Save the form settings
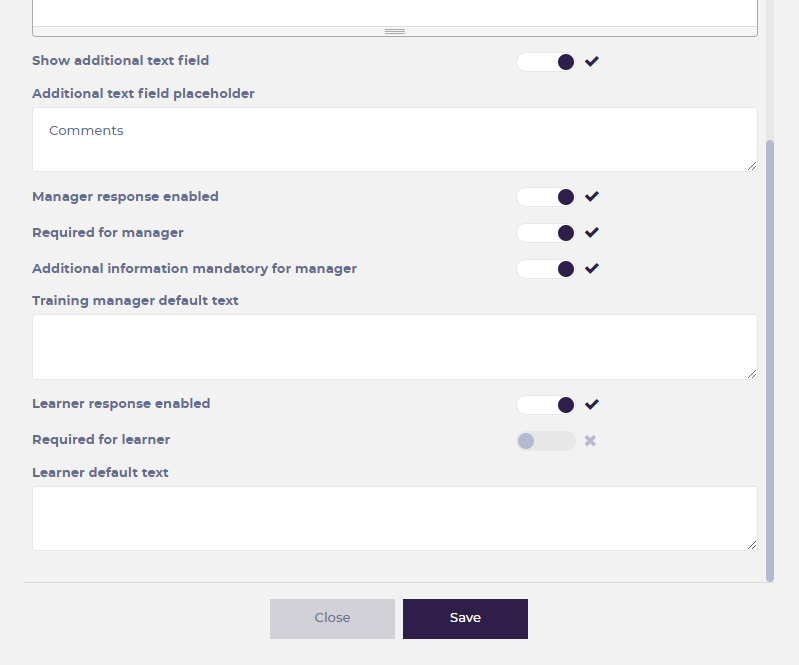The width and height of the screenshot is (799, 665). [x=465, y=618]
